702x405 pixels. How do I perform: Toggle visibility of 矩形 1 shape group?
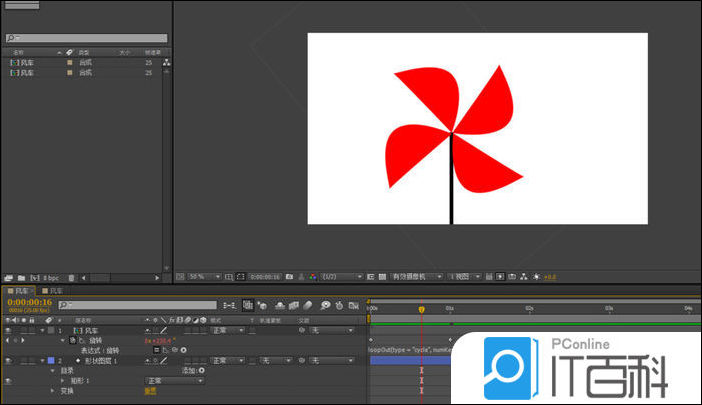(x=8, y=381)
